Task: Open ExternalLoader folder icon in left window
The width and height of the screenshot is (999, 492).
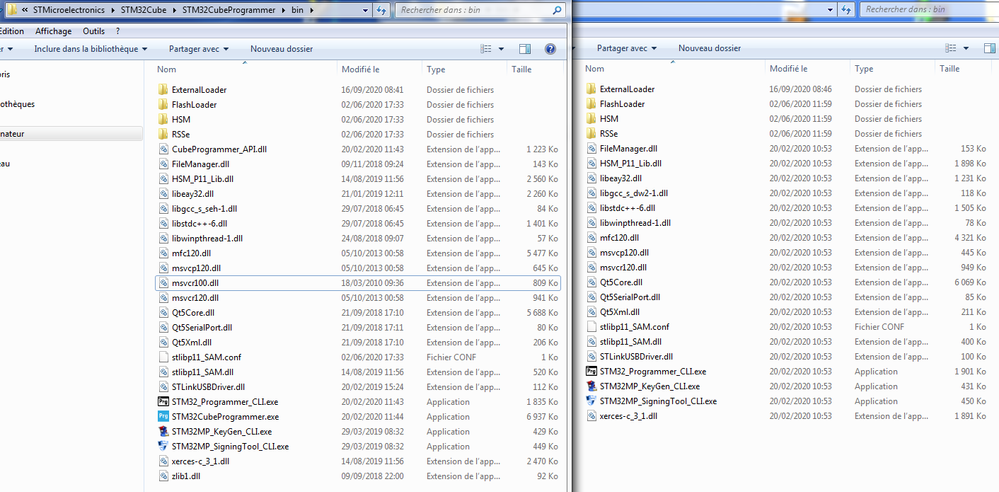Action: (x=162, y=90)
